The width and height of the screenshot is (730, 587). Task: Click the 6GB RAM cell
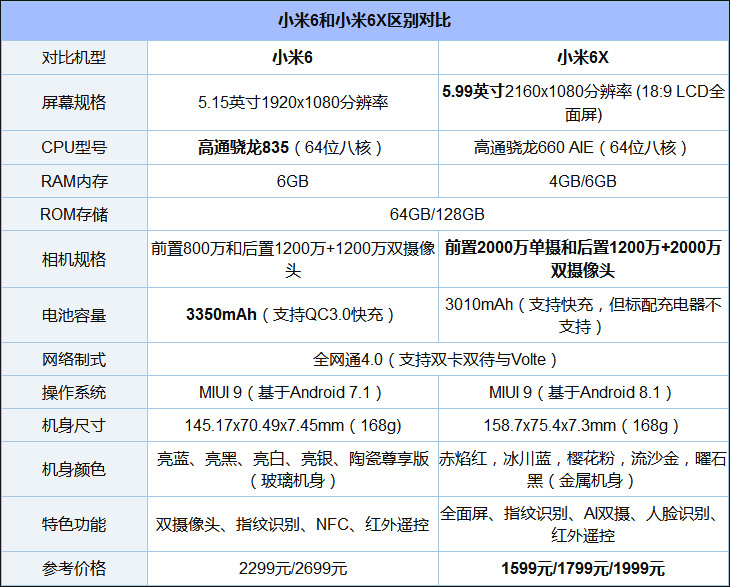(292, 181)
